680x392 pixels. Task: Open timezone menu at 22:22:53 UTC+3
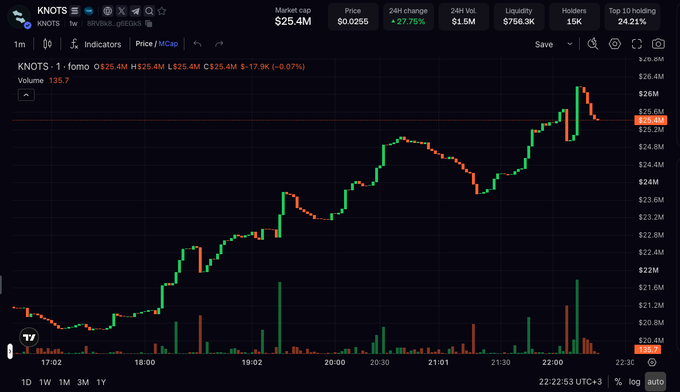click(570, 382)
